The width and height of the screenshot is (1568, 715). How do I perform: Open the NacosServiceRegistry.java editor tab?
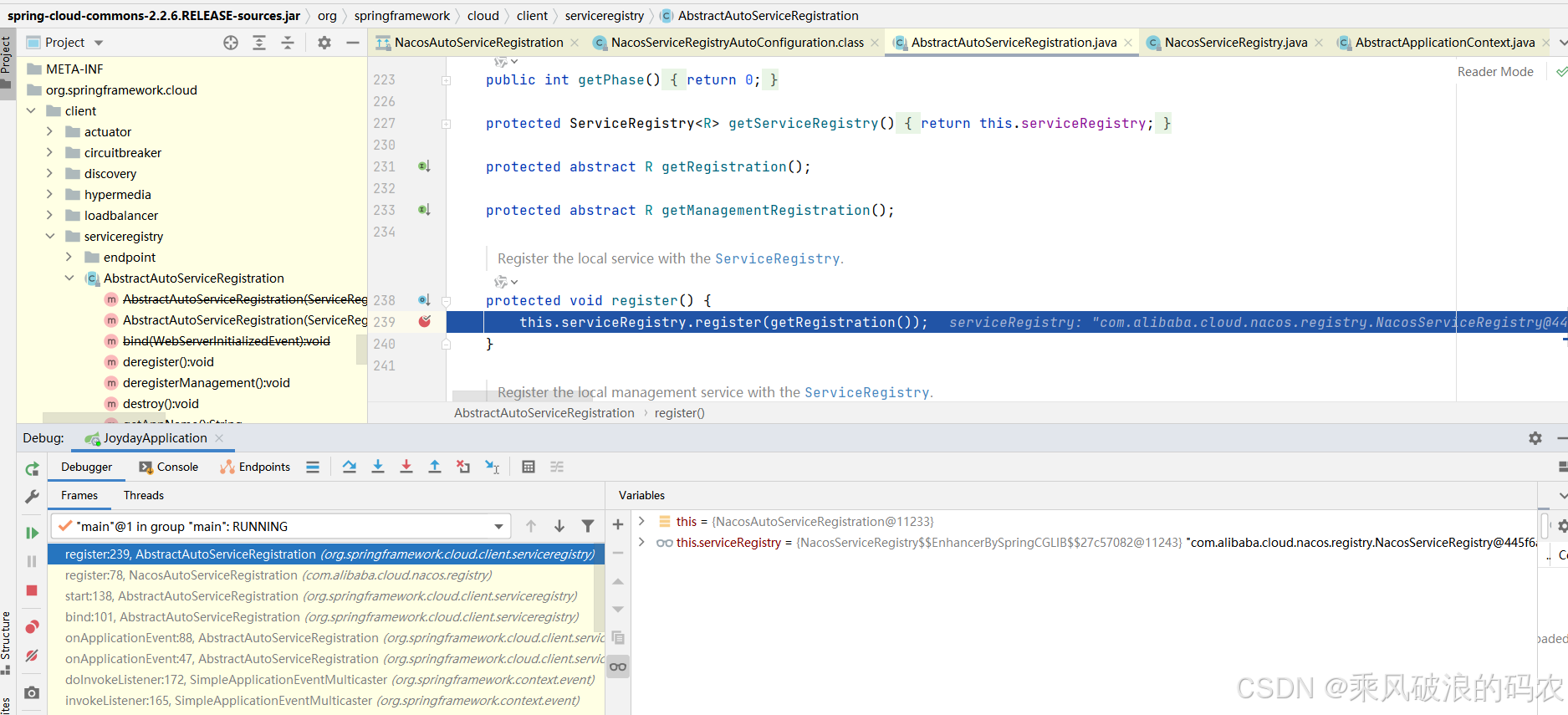[x=1235, y=43]
